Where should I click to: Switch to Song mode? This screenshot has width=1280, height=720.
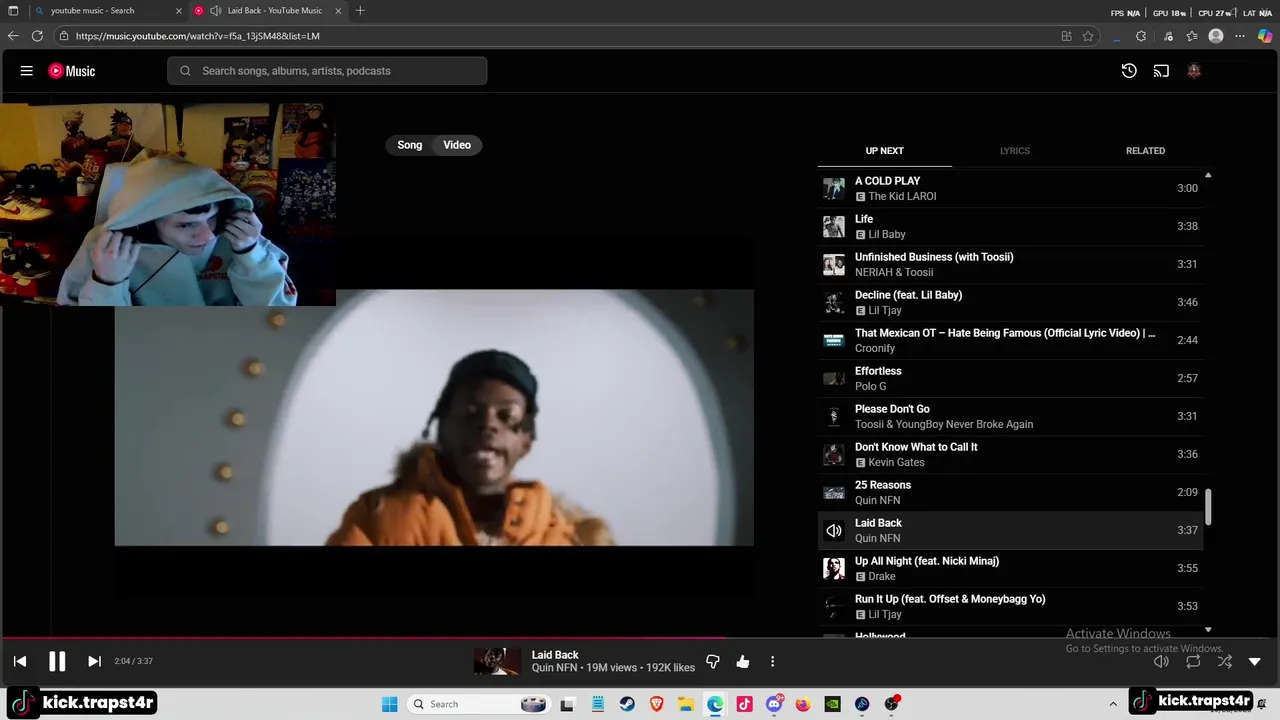pyautogui.click(x=410, y=145)
